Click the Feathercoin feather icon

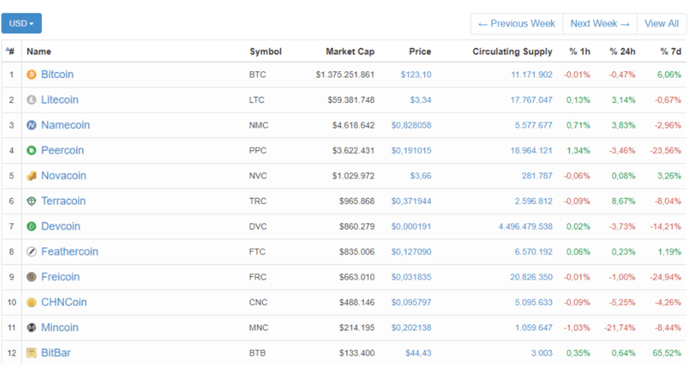31,252
